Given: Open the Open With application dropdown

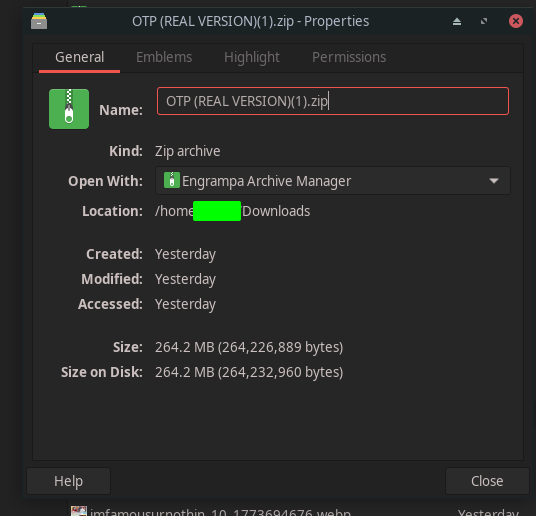Looking at the screenshot, I should 333,181.
